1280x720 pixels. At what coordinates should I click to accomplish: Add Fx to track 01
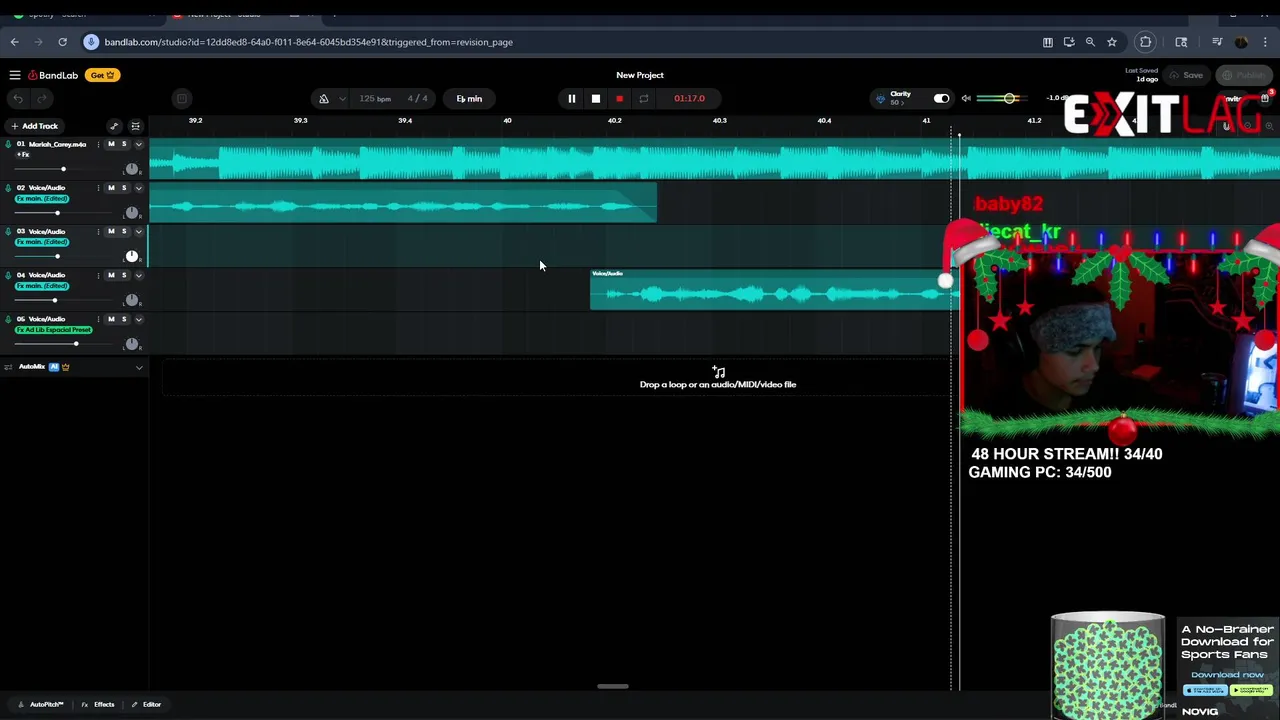23,155
